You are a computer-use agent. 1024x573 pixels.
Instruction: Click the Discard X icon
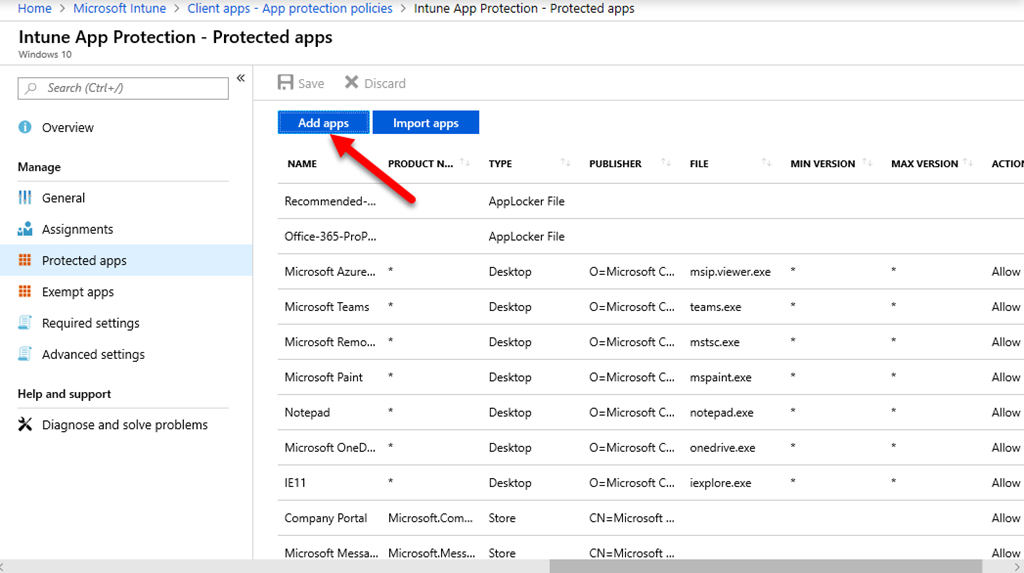[x=351, y=83]
